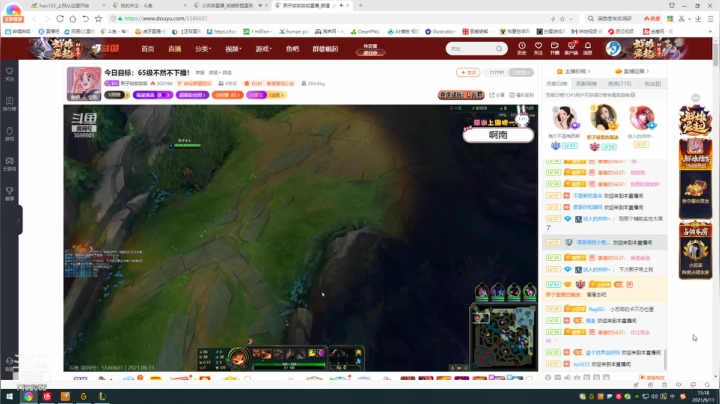Open the dropdown arrow next to scissors tool
Viewport: 720px width, 404px height.
689,19
